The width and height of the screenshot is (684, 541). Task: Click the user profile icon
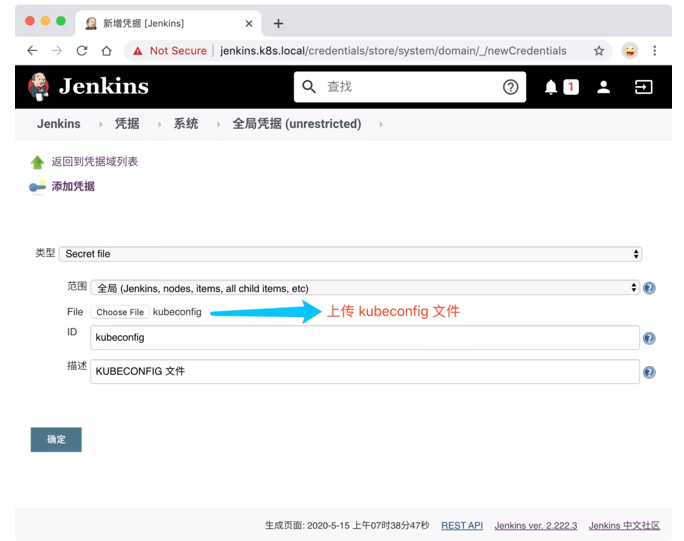(603, 87)
